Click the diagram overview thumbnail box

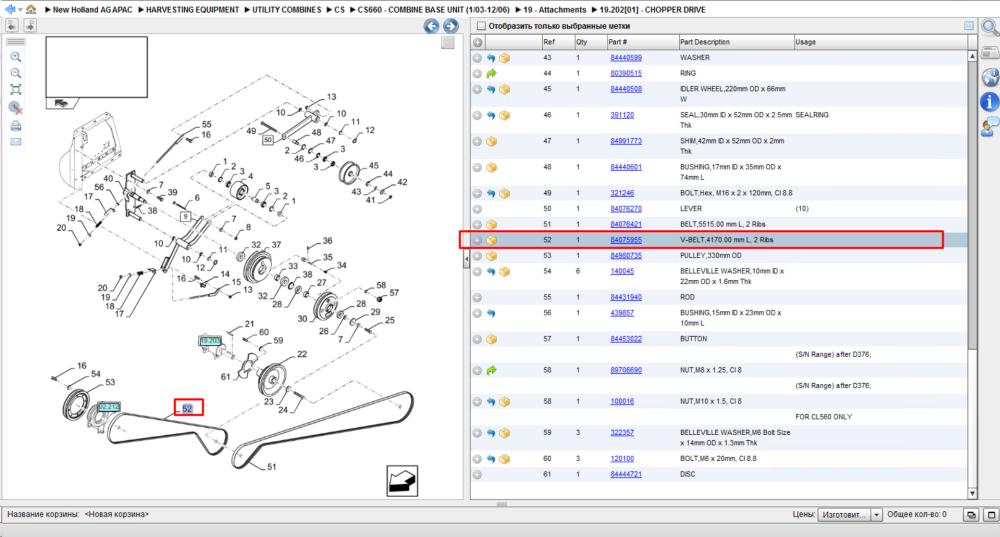tap(96, 67)
